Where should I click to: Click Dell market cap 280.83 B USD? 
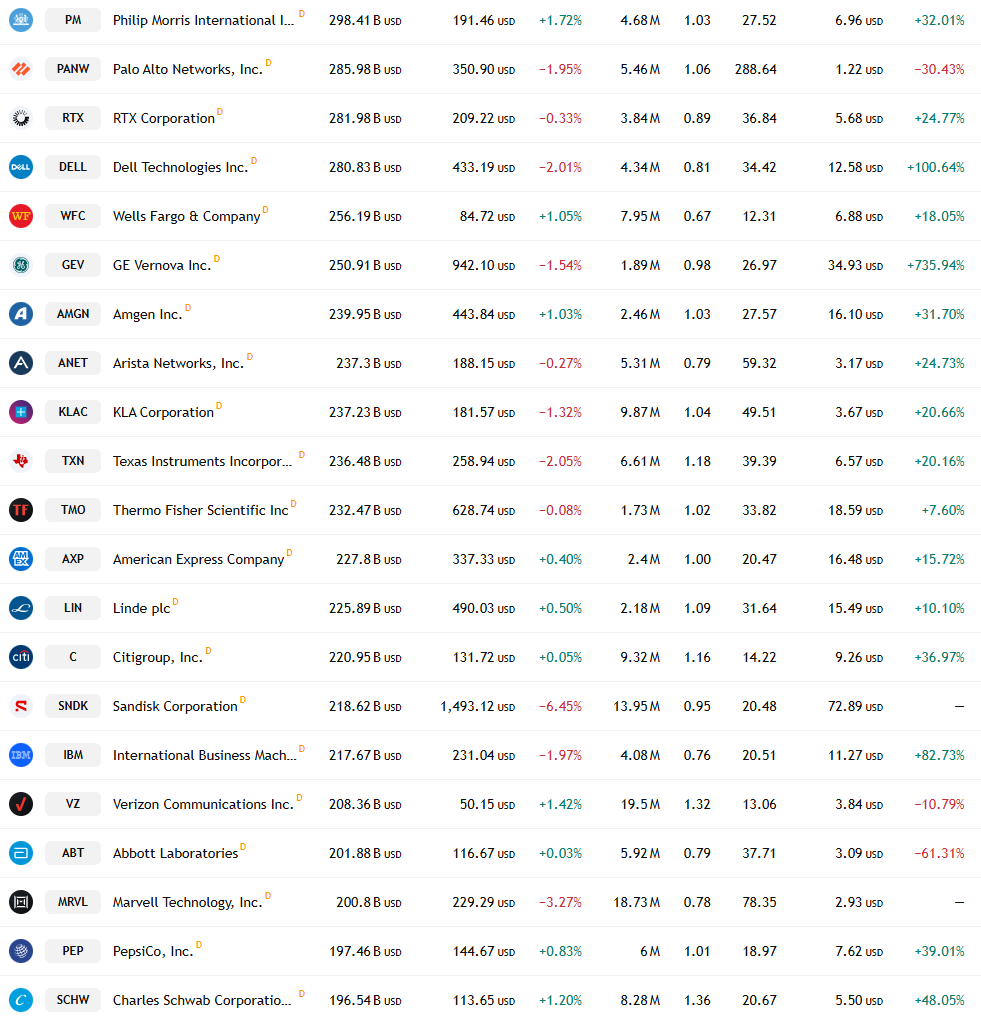[365, 168]
